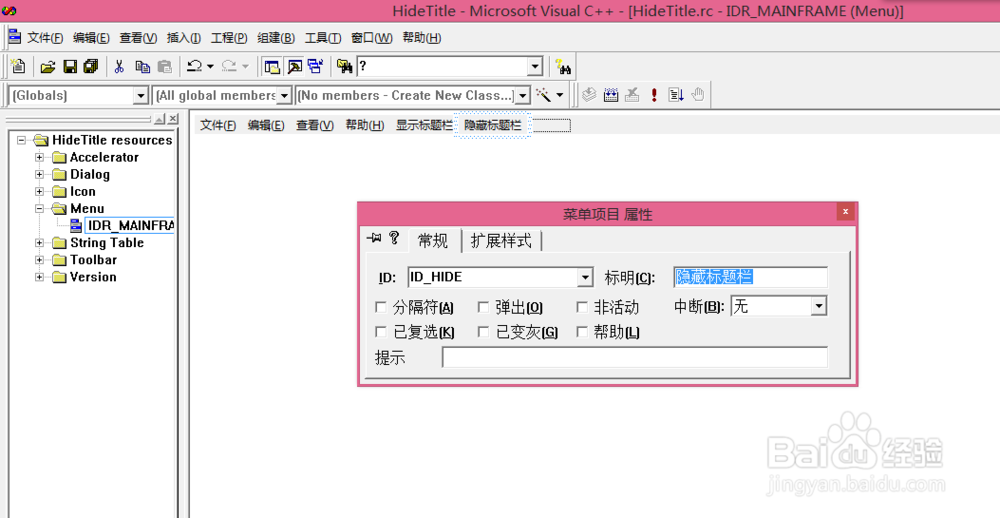
Task: Select 隐藏标题栏 item in menu editor
Action: pos(492,125)
